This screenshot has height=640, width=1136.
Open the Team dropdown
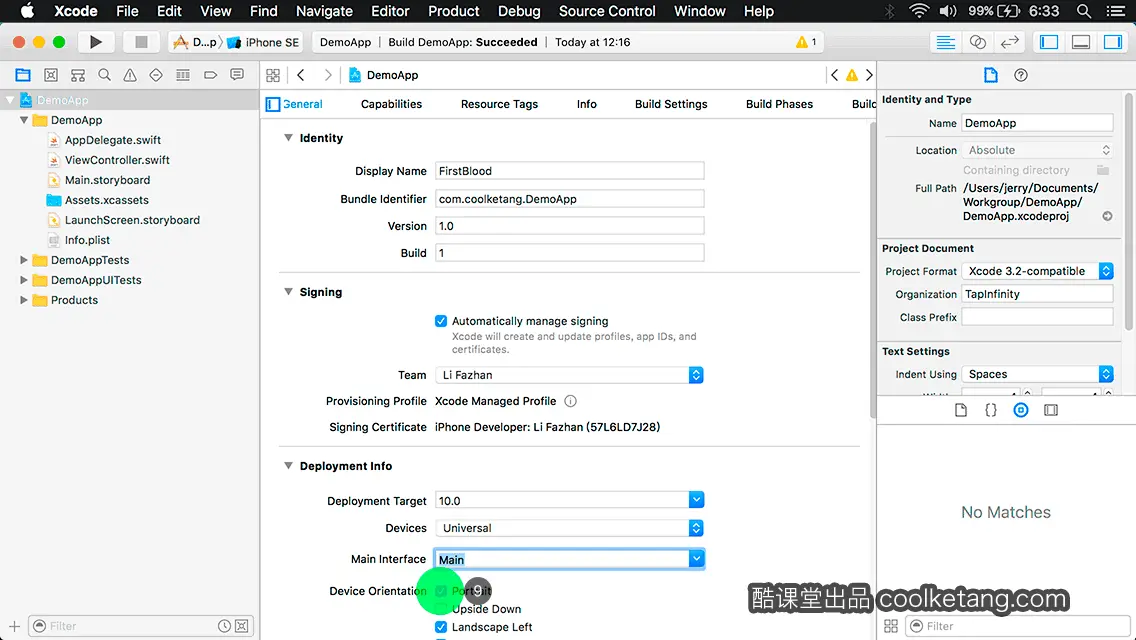point(569,375)
